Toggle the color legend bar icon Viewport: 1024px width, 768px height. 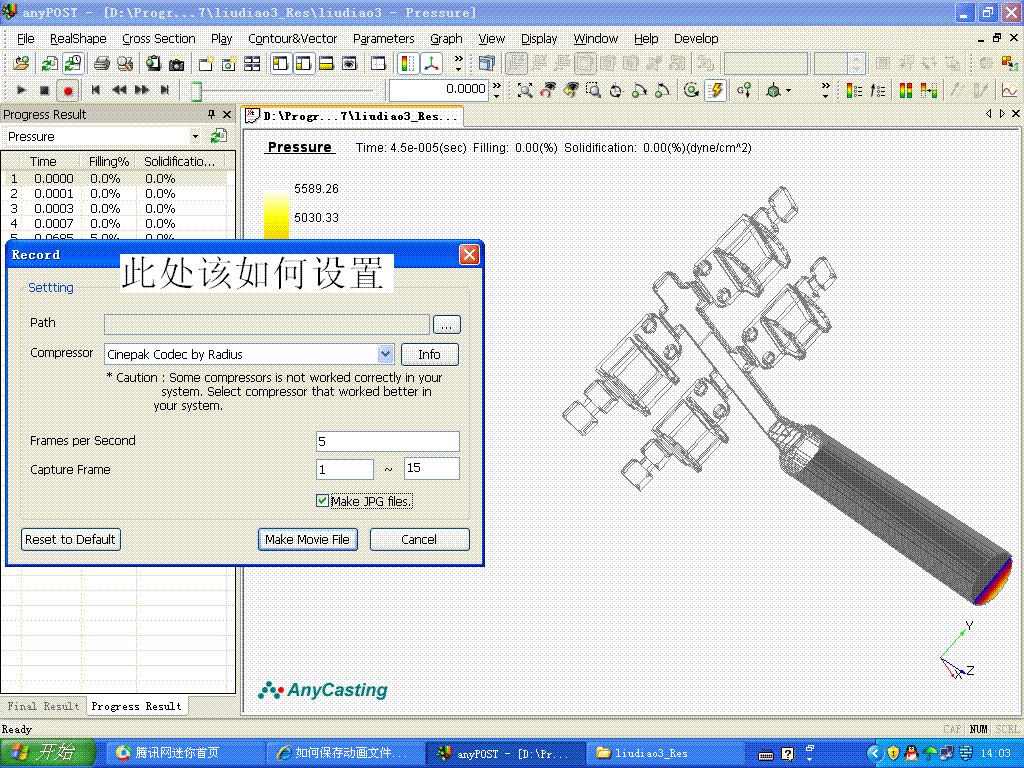click(408, 63)
